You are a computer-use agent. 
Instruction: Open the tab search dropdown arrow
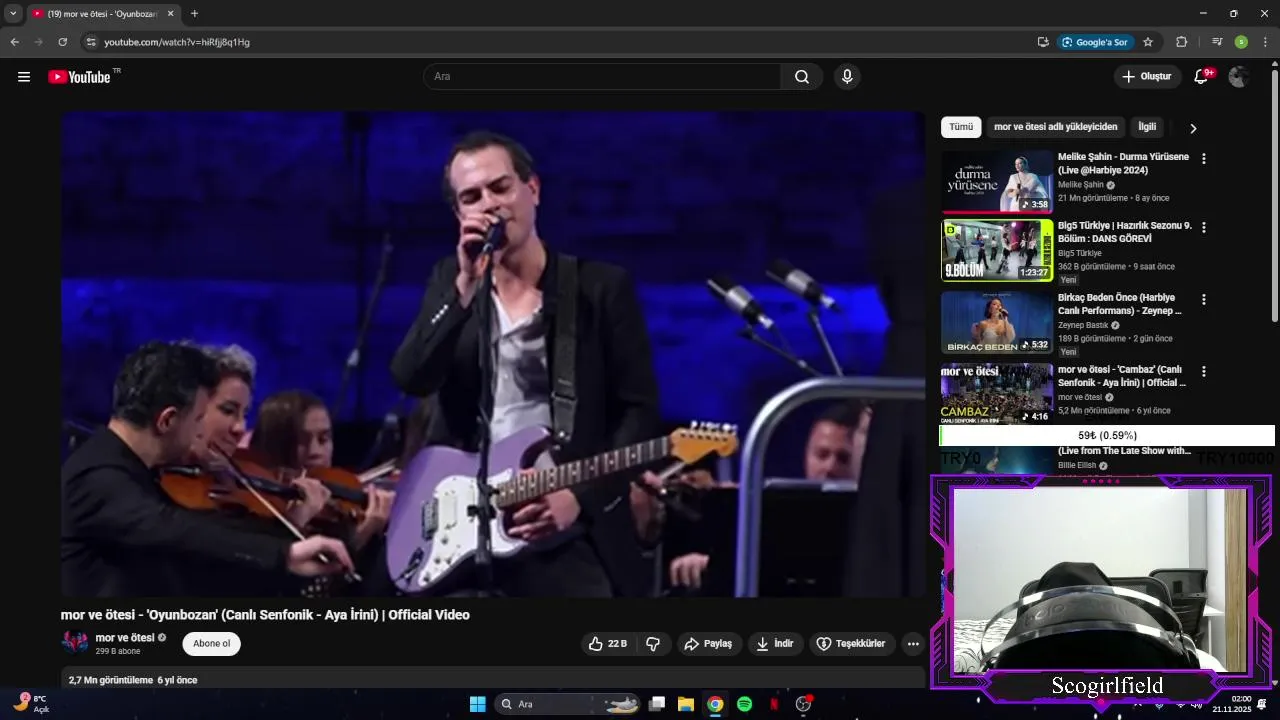coord(13,14)
